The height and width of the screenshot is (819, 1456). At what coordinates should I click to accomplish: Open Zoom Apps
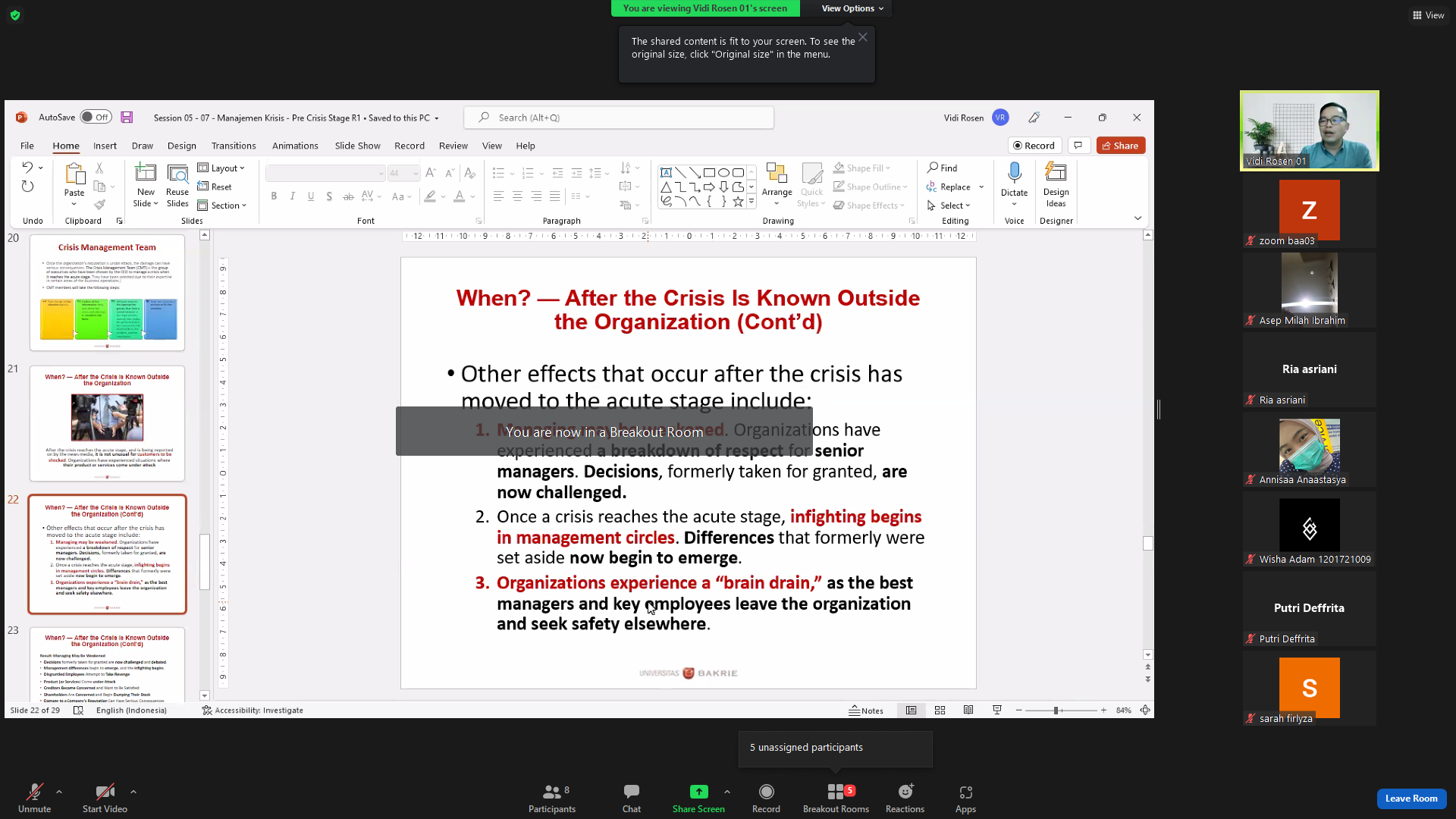(965, 798)
